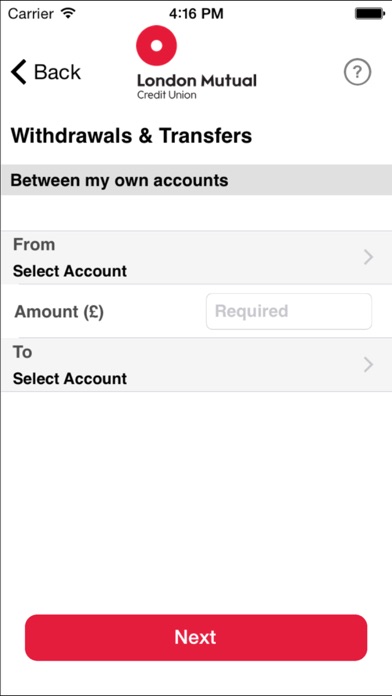The height and width of the screenshot is (696, 392).
Task: Tap the red London Mutual circle logo
Action: (156, 45)
